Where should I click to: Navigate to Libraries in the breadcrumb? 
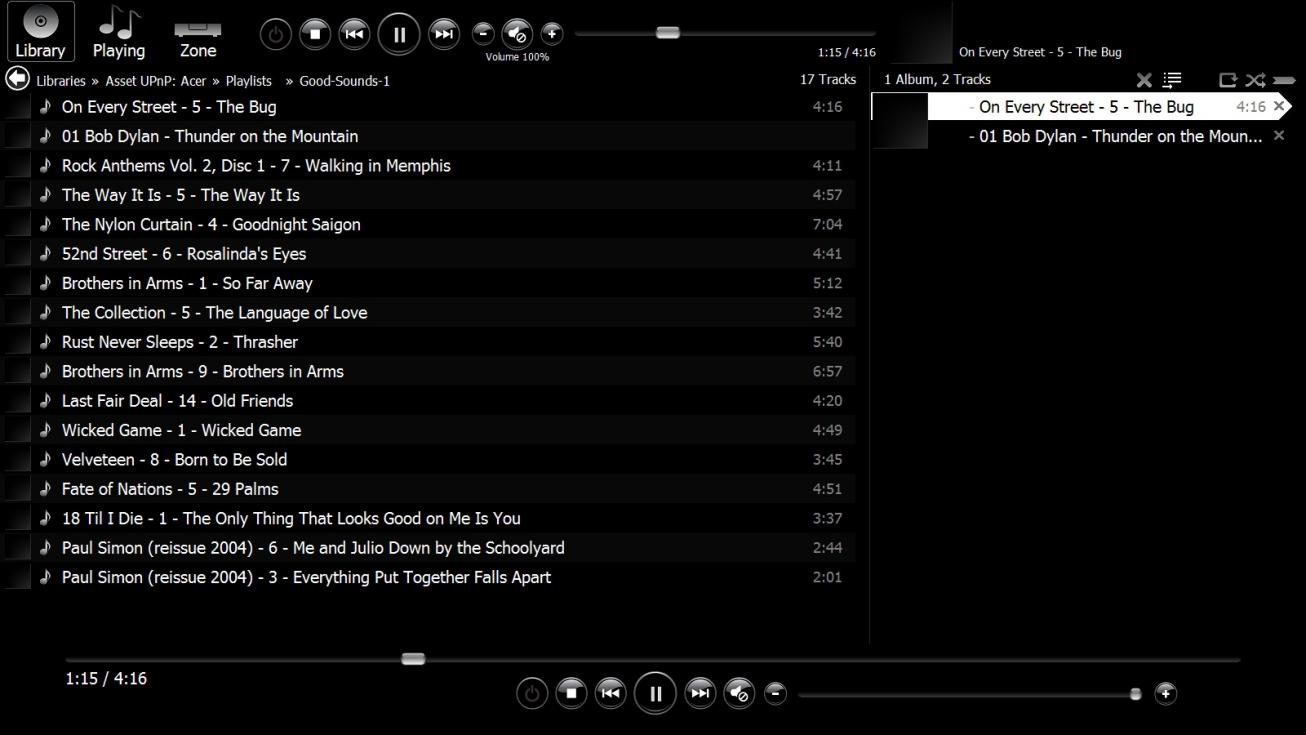(x=61, y=81)
